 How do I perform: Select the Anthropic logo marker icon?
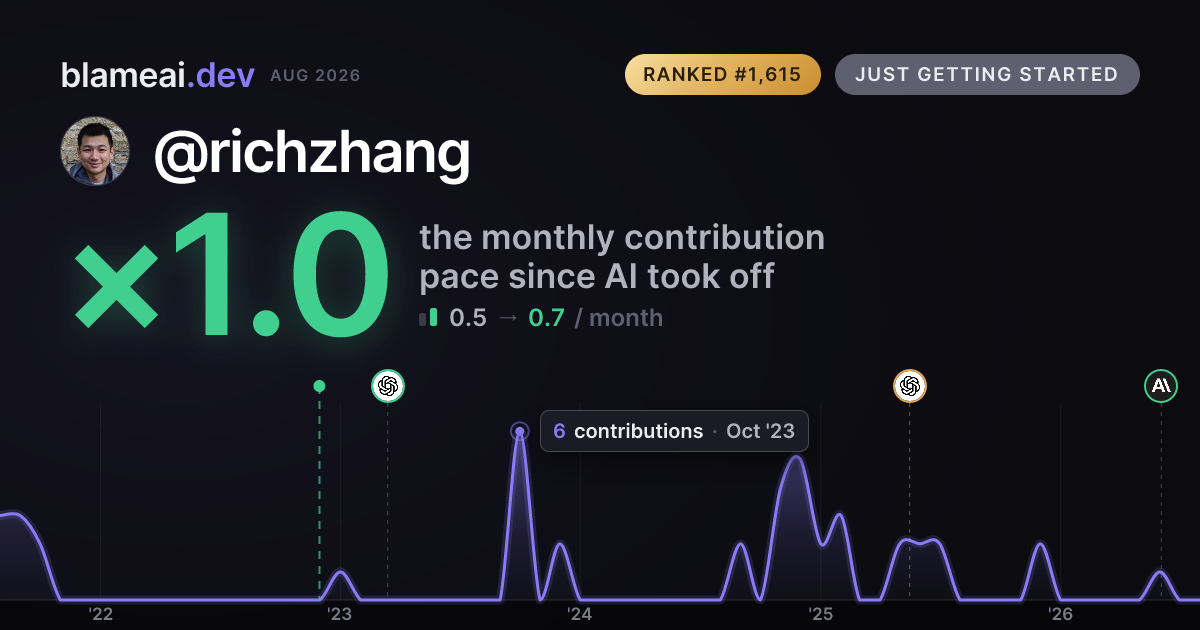coord(1161,385)
